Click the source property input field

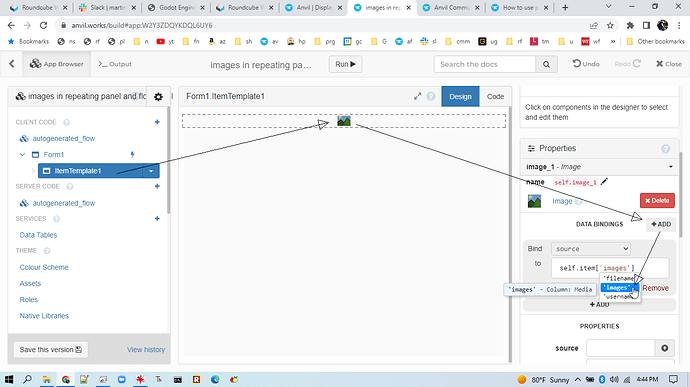(620, 348)
